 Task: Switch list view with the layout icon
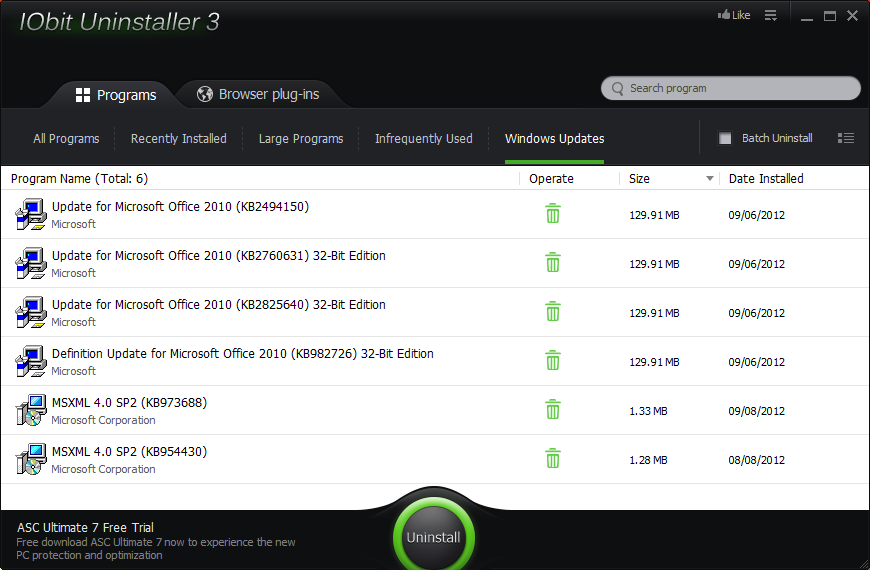pyautogui.click(x=846, y=138)
